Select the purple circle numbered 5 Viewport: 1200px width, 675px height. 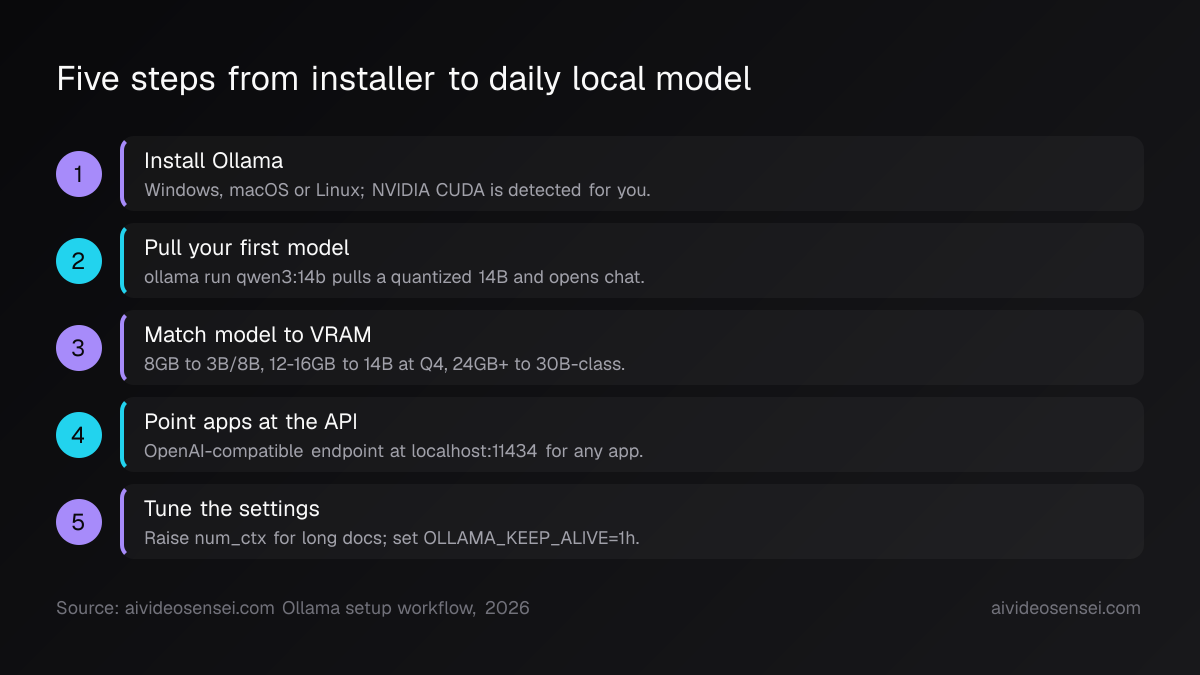click(x=79, y=522)
